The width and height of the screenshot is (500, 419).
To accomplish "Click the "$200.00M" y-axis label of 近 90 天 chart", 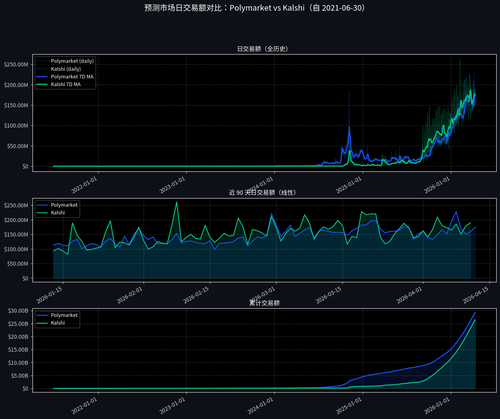I will coord(16,220).
